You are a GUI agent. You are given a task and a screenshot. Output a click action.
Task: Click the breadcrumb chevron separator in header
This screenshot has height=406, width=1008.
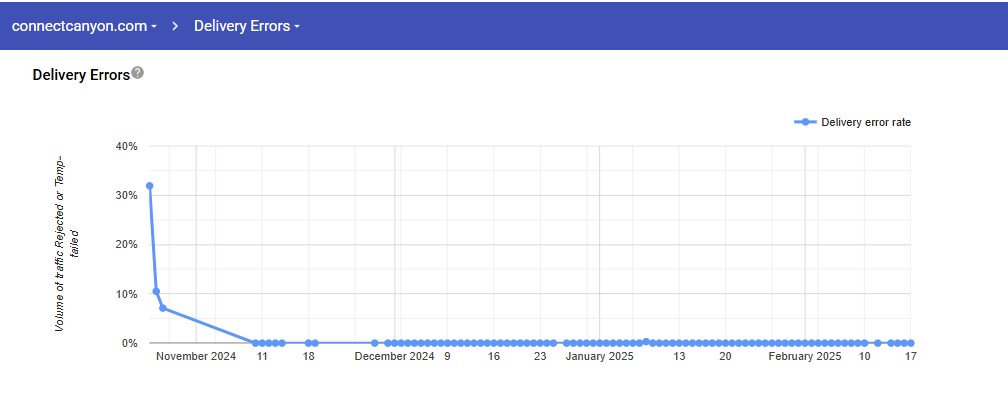pyautogui.click(x=175, y=26)
